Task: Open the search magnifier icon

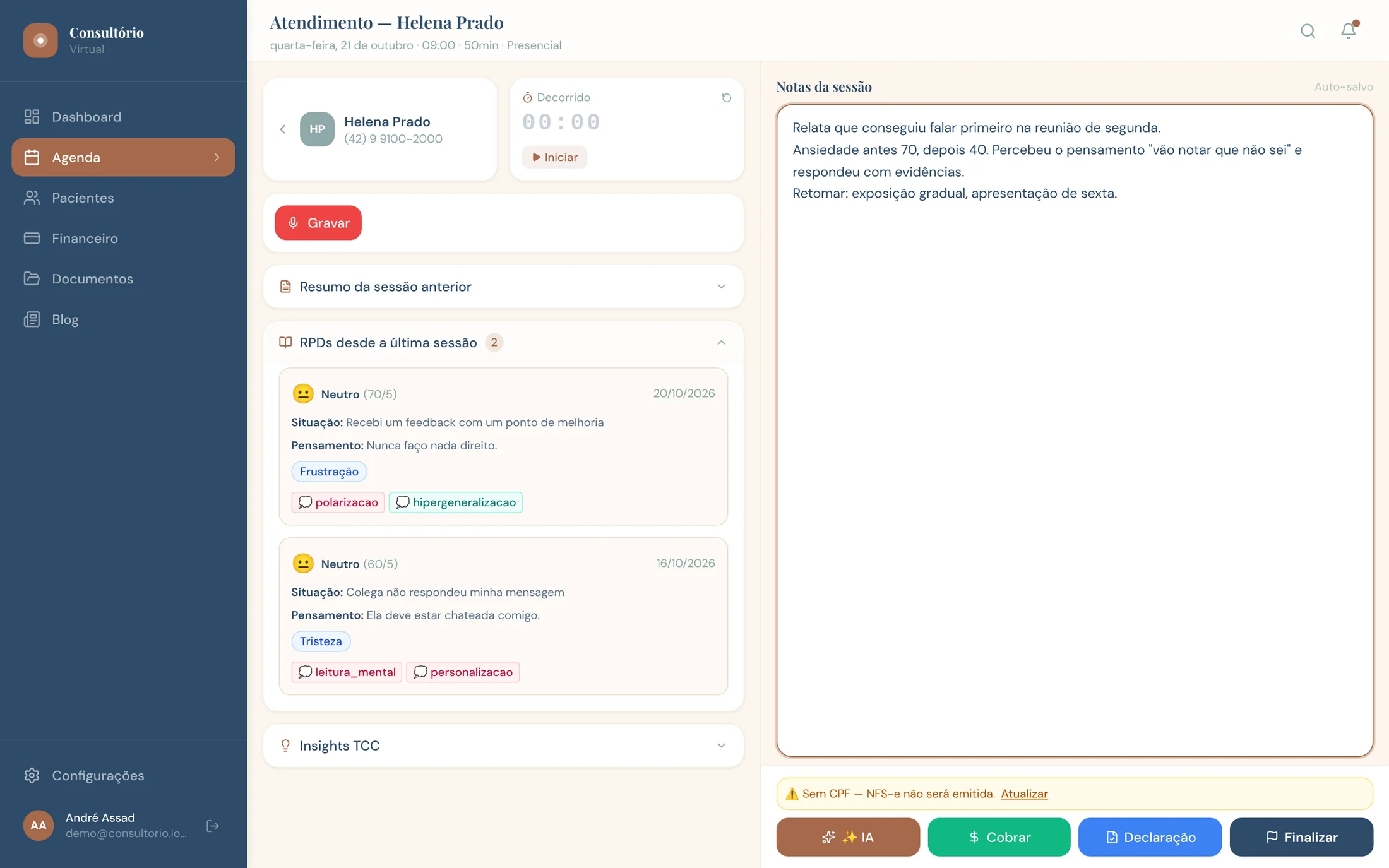Action: pyautogui.click(x=1308, y=31)
